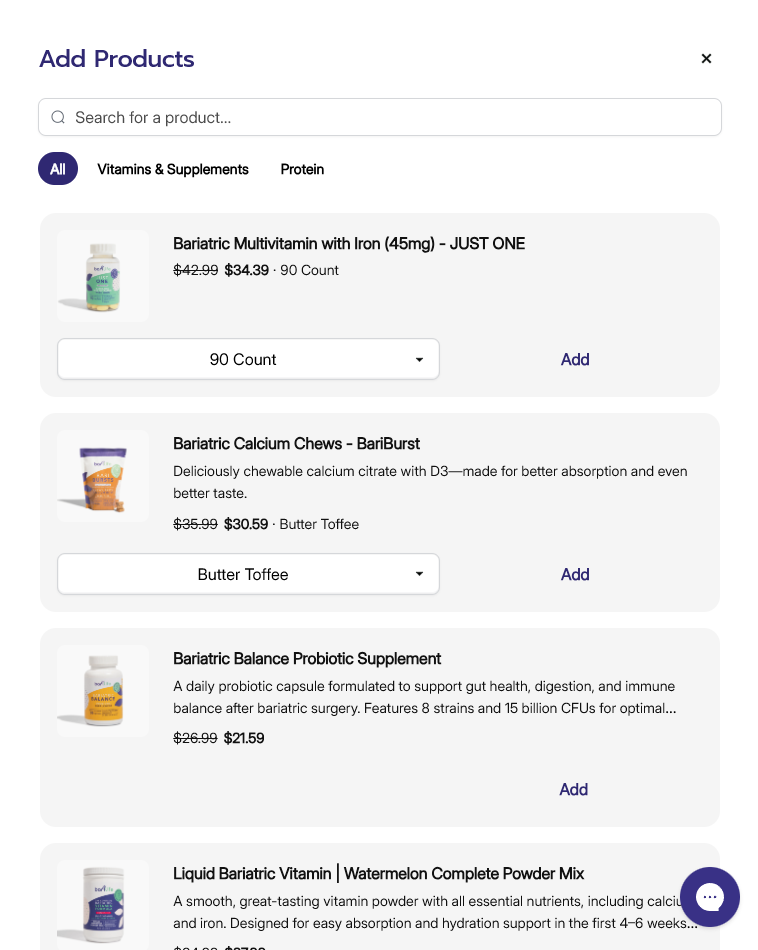Add Bariatric Calcium Chews BariBurst
758x950 pixels.
[575, 574]
